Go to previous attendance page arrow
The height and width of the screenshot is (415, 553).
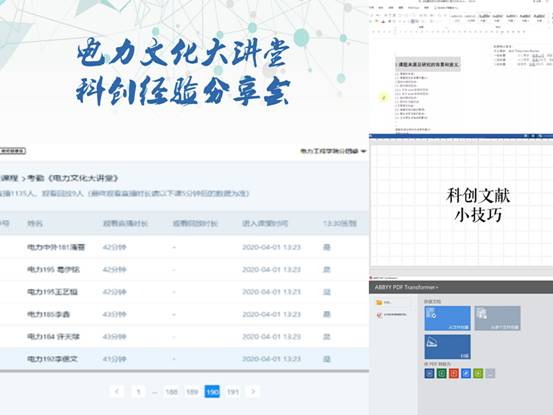(x=117, y=391)
